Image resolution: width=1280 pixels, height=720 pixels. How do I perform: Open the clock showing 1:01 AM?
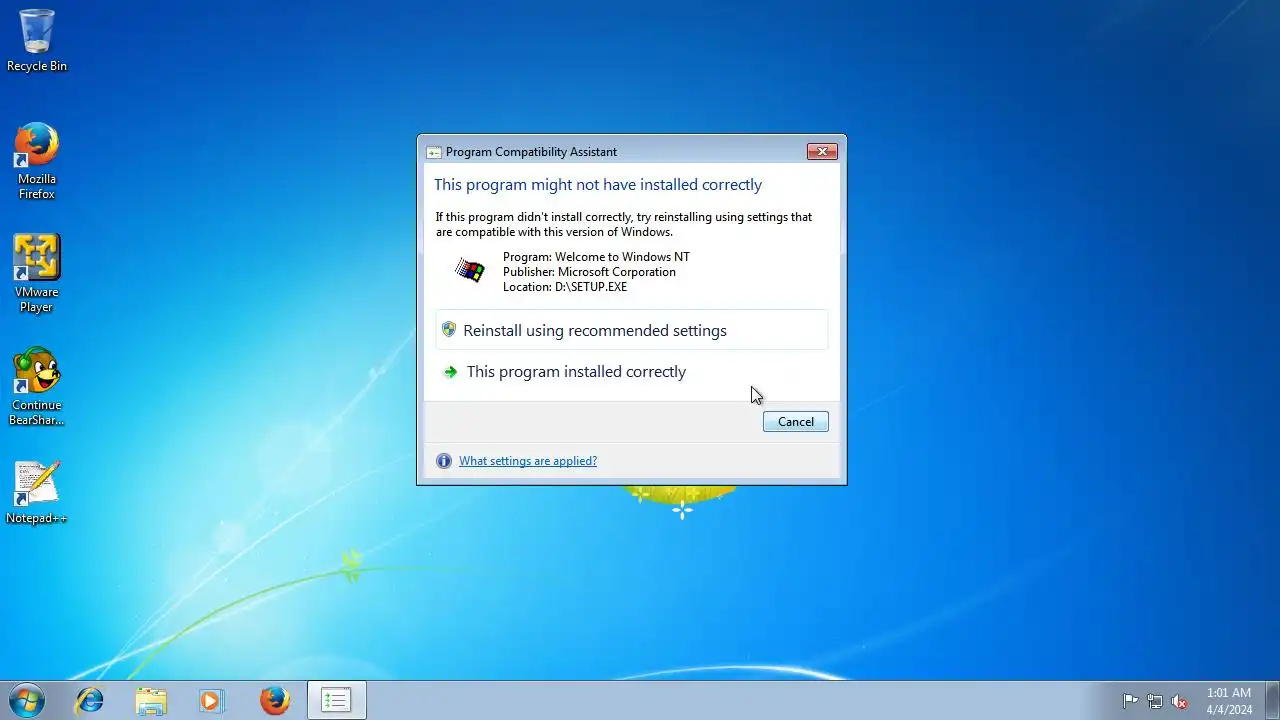[x=1228, y=700]
